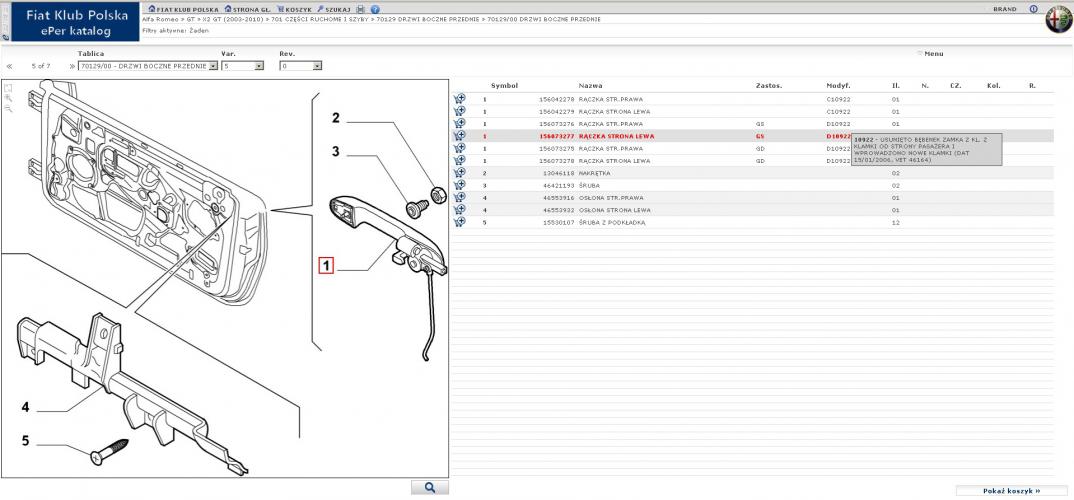1074x500 pixels.
Task: Click add-to-cart icon for ŚRUBA Z PODKŁADKĄ
Action: [x=459, y=222]
